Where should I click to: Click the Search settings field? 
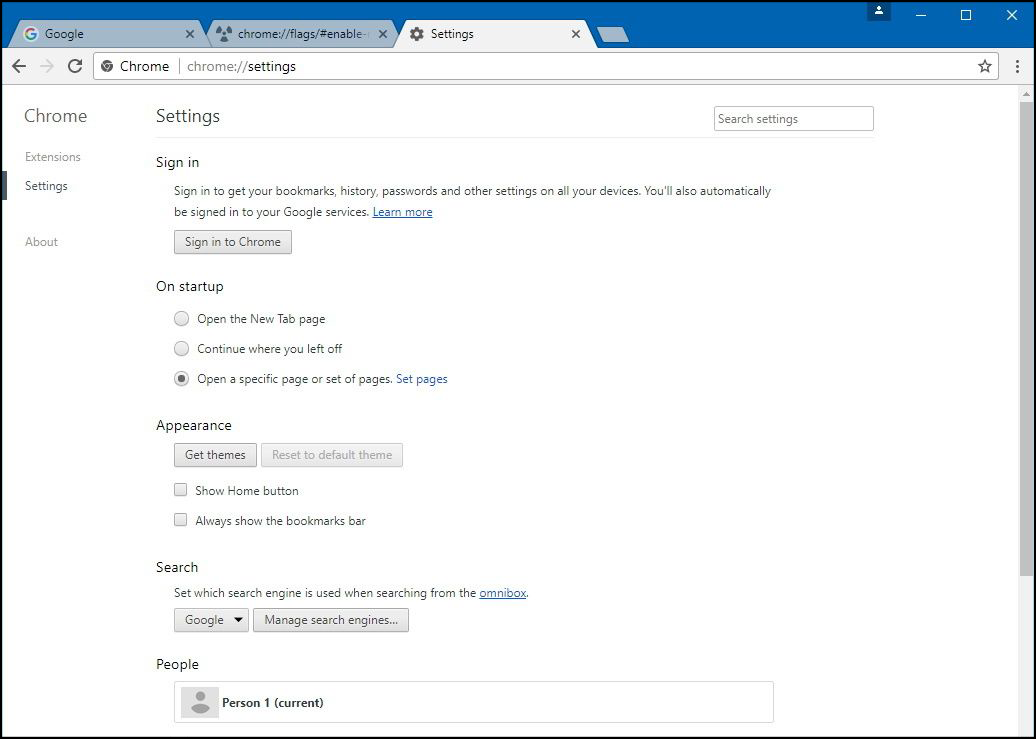click(x=794, y=119)
